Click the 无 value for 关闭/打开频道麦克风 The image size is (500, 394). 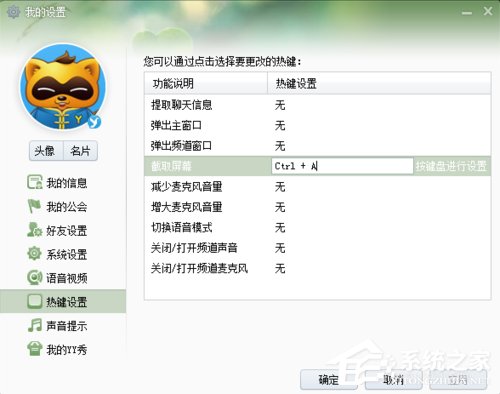point(280,268)
